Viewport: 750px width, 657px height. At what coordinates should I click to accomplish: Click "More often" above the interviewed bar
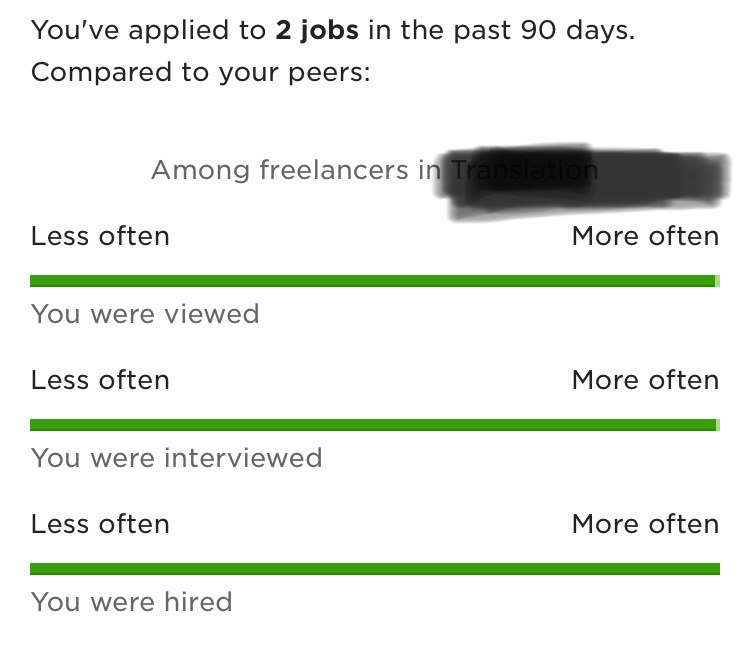pos(646,380)
